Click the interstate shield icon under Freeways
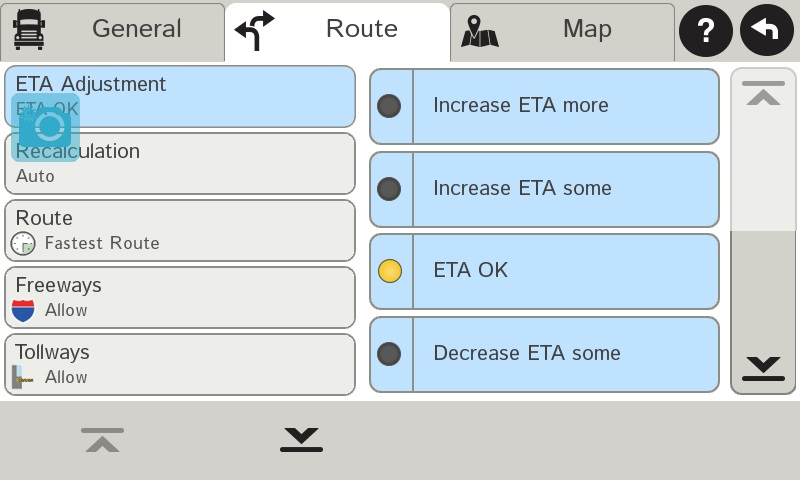Viewport: 800px width, 480px height. click(23, 310)
